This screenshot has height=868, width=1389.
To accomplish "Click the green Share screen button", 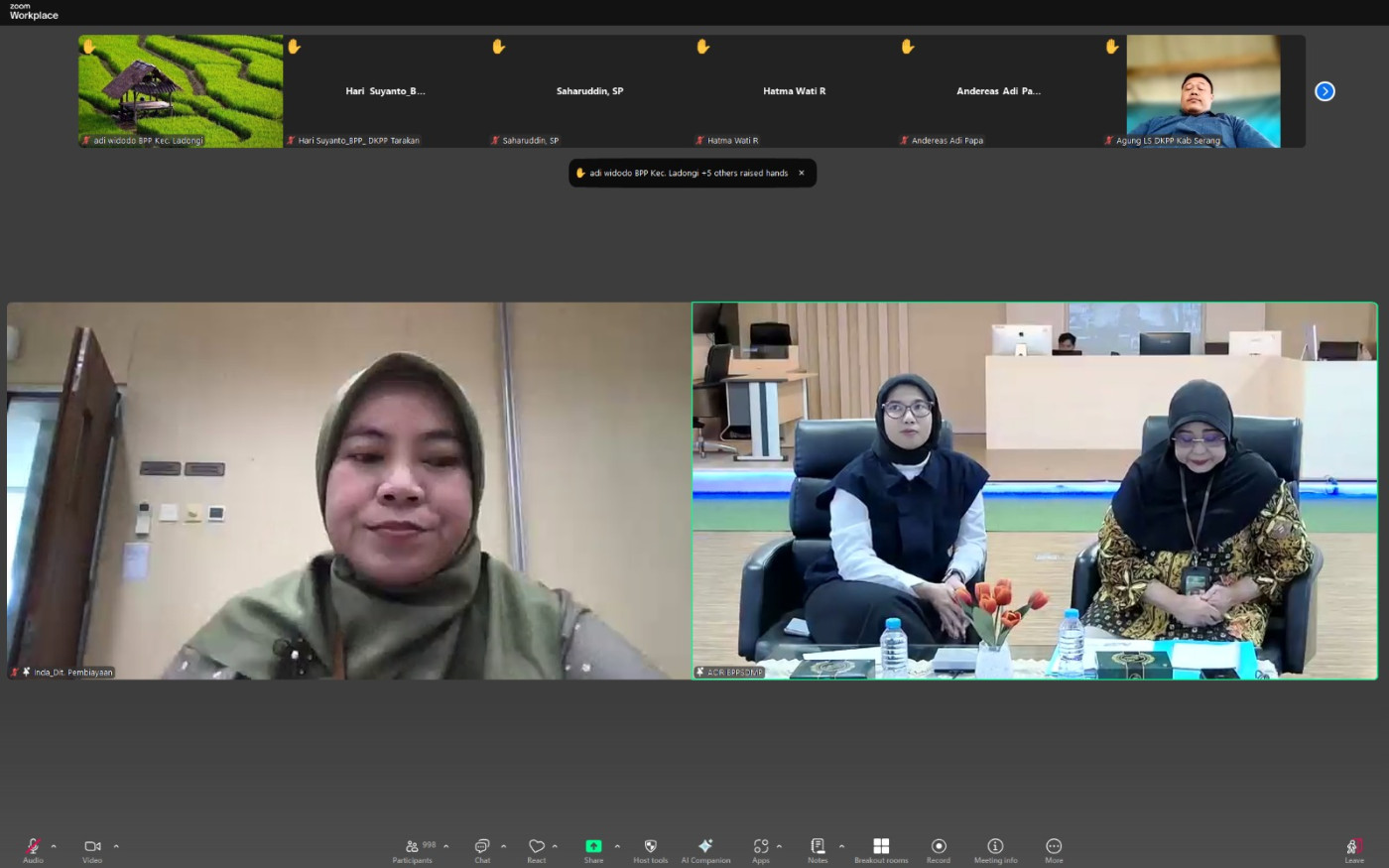I will coord(593,847).
